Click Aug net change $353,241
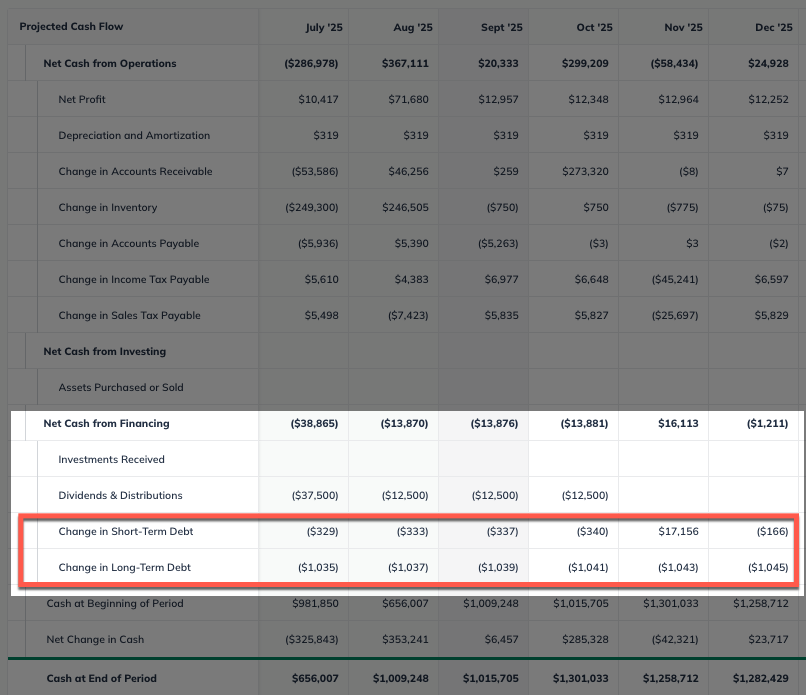806x695 pixels. point(405,639)
